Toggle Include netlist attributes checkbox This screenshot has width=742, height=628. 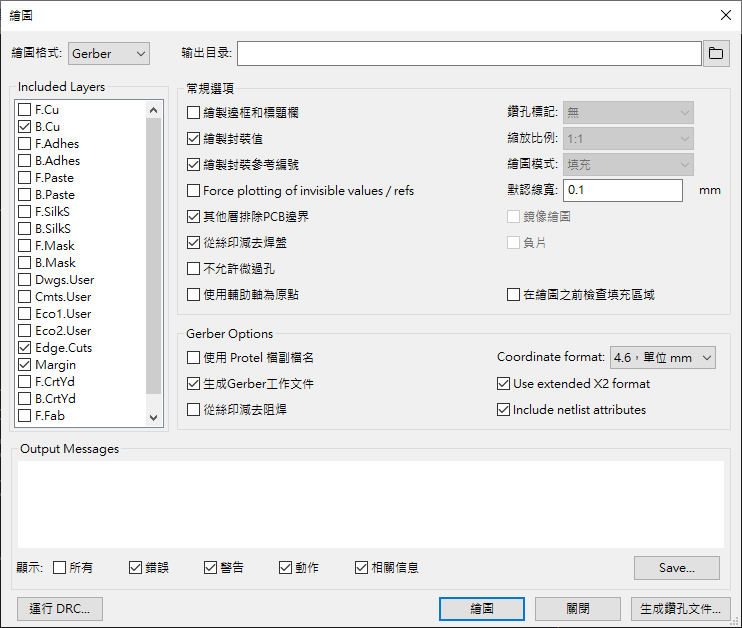pos(504,410)
